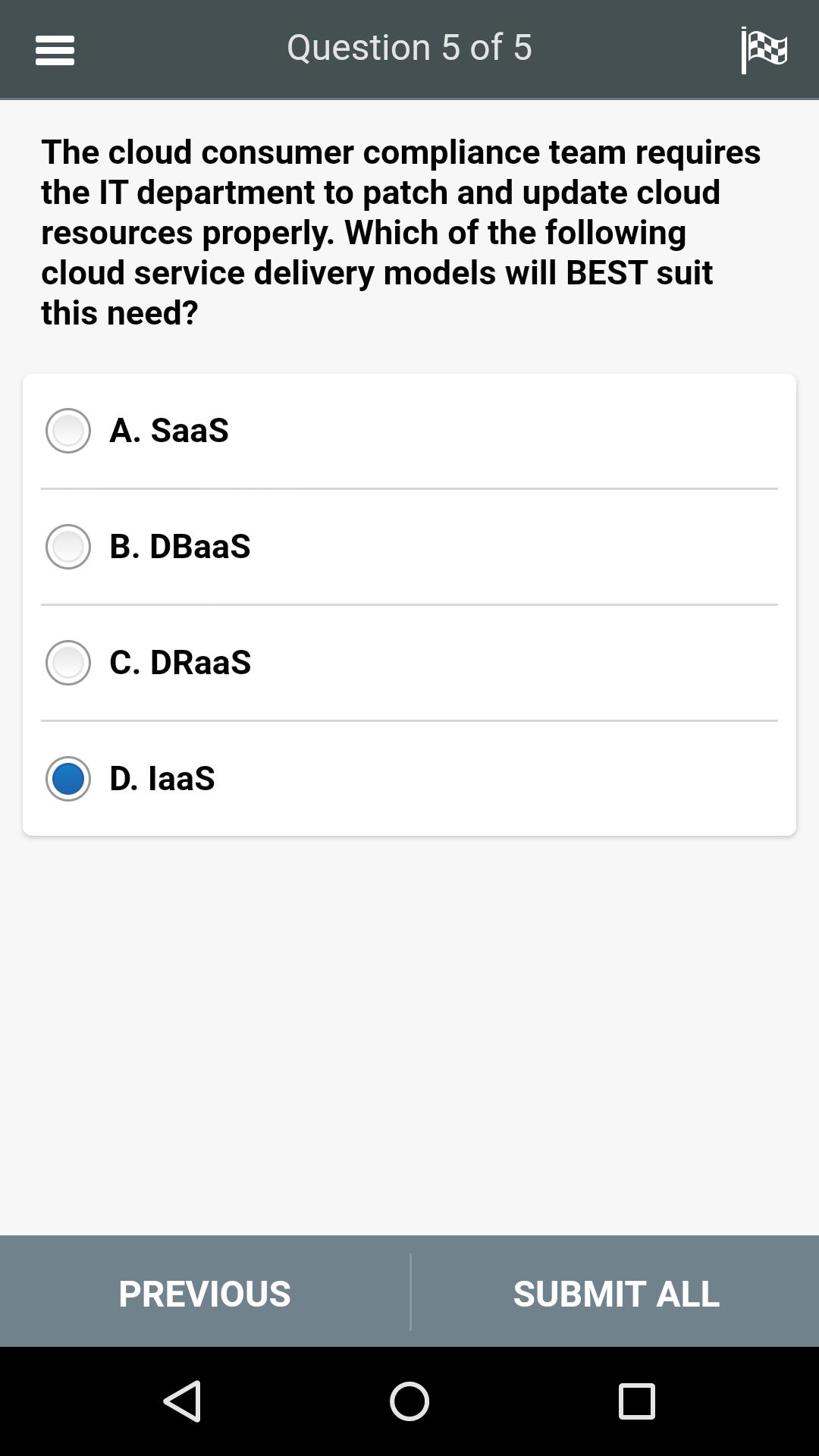Click empty area below answer card
This screenshot has width=819, height=1456.
click(409, 1031)
